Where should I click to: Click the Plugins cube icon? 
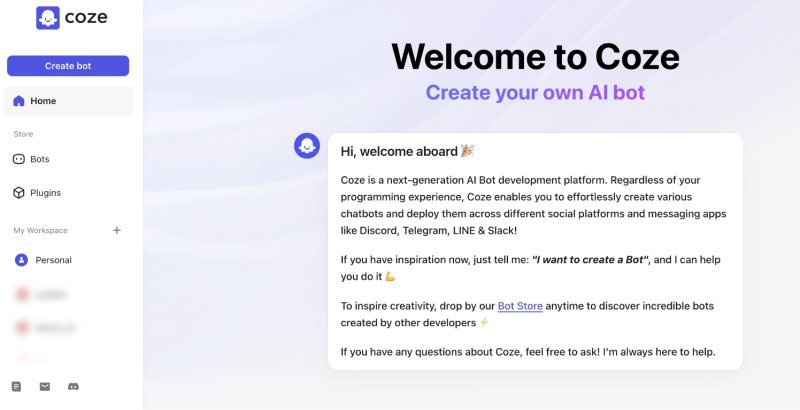point(19,193)
